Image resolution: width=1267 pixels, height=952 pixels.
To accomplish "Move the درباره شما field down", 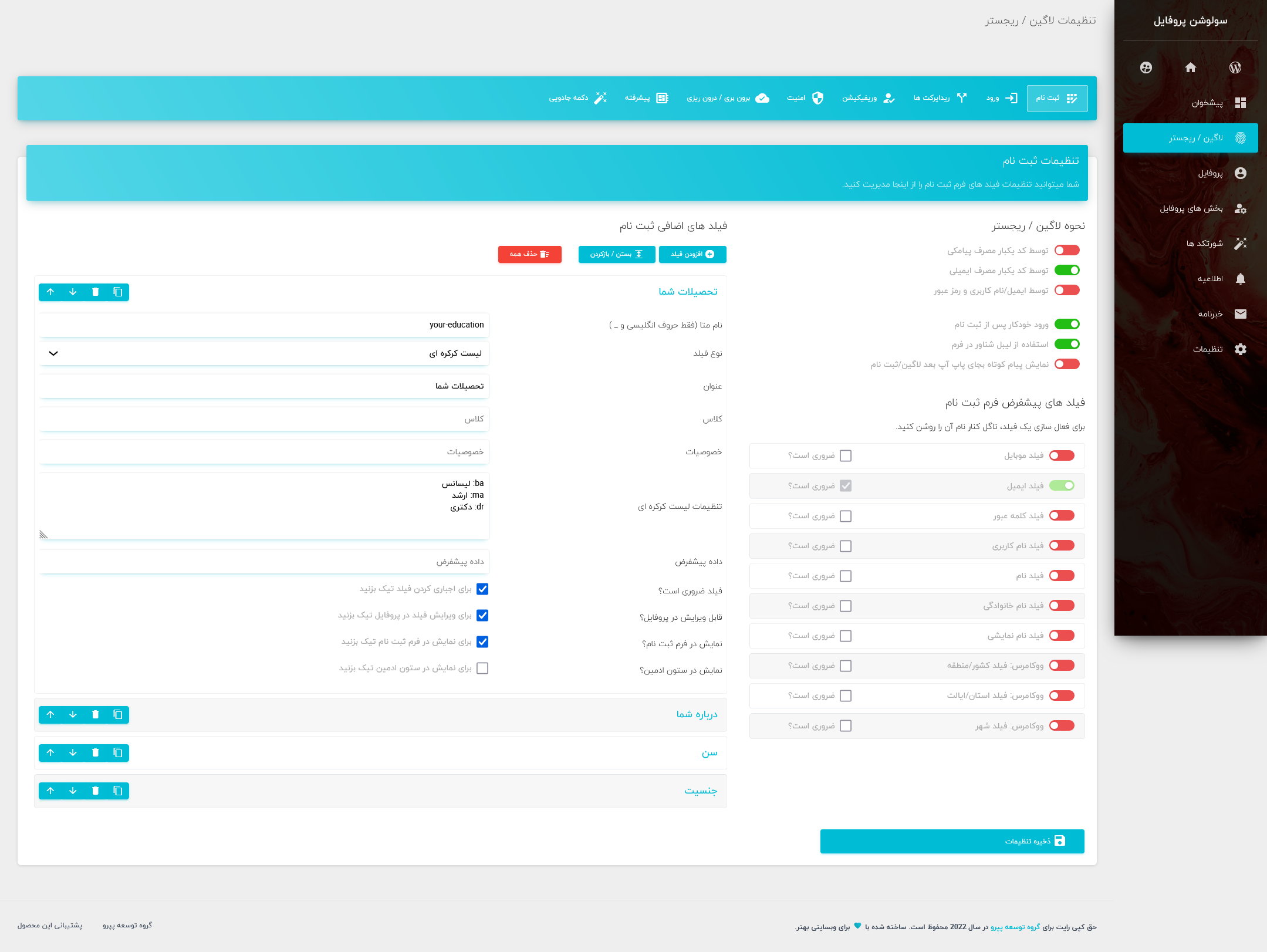I will pos(73,714).
